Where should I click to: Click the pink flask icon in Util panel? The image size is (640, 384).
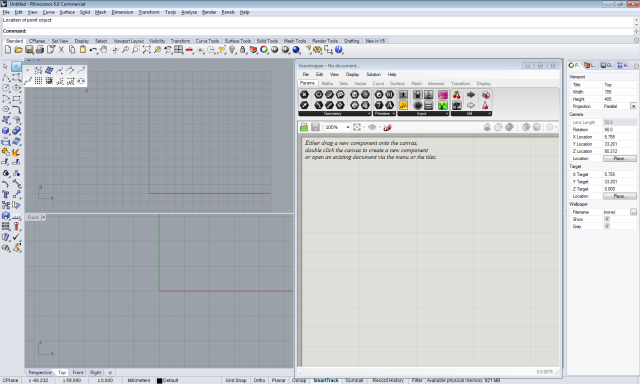click(485, 105)
